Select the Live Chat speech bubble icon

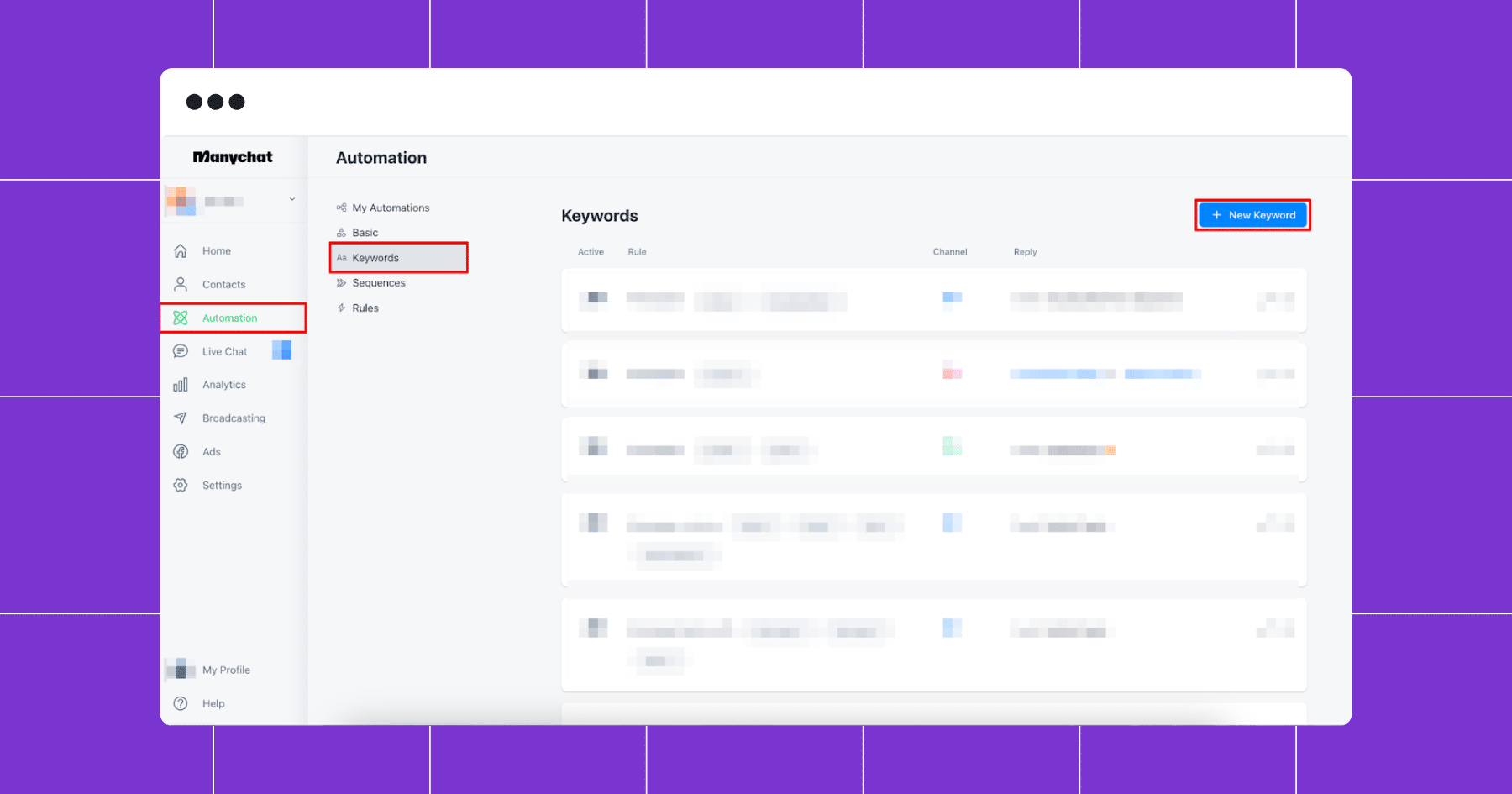[180, 351]
